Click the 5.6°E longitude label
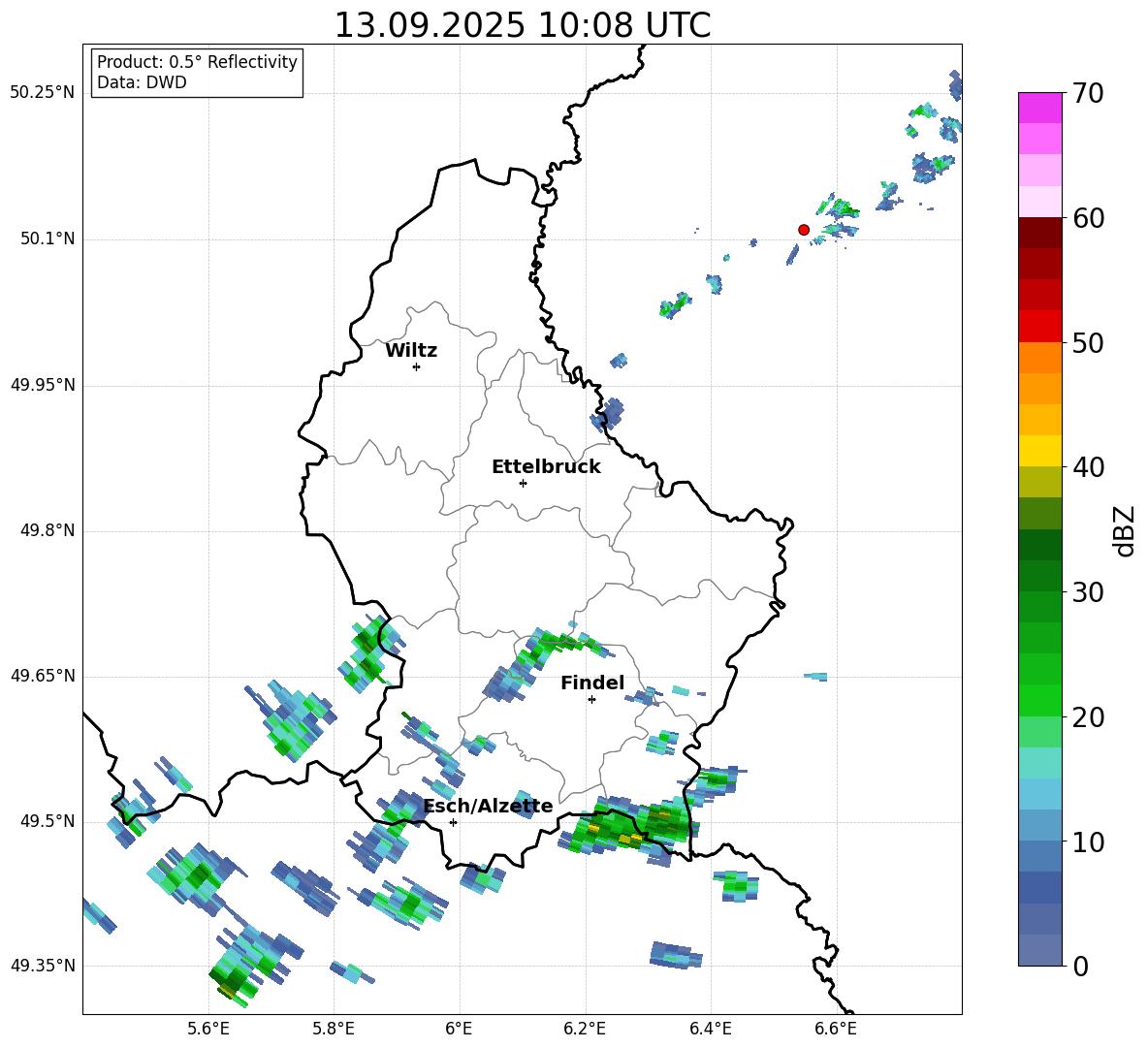 208,1029
